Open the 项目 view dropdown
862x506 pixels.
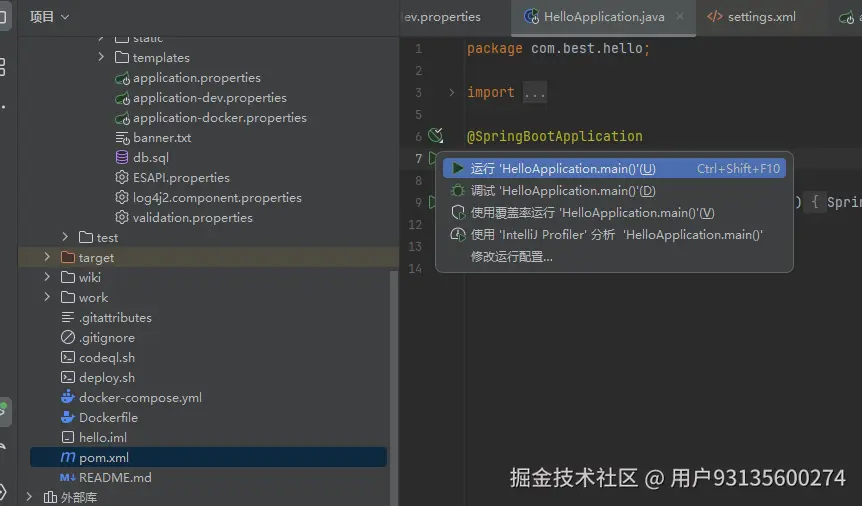pyautogui.click(x=49, y=17)
